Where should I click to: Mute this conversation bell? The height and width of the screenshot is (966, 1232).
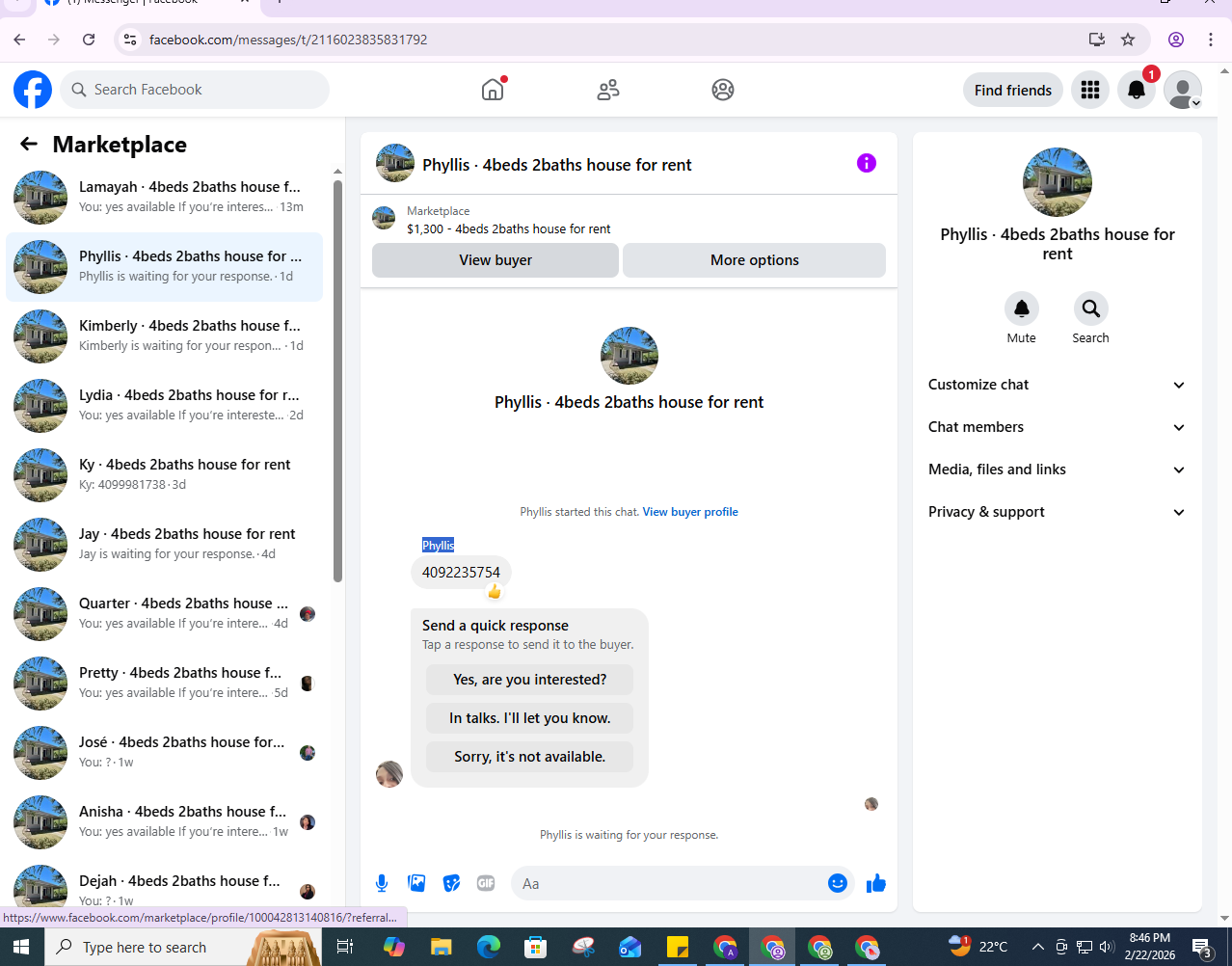point(1022,309)
